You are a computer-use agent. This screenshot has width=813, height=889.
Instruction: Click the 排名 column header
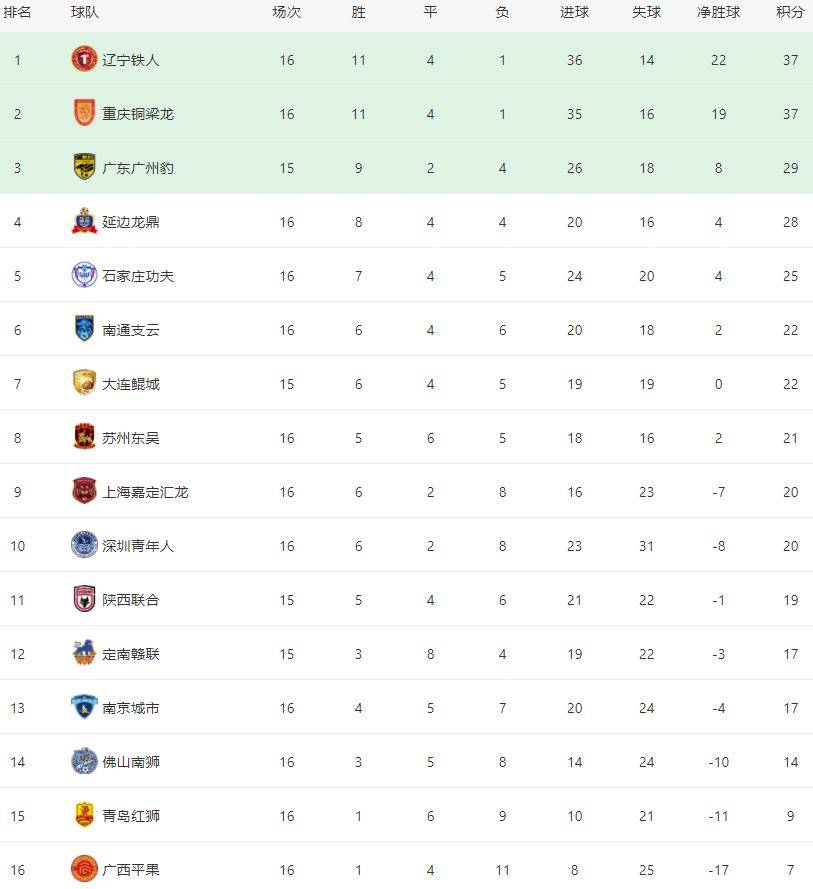17,12
